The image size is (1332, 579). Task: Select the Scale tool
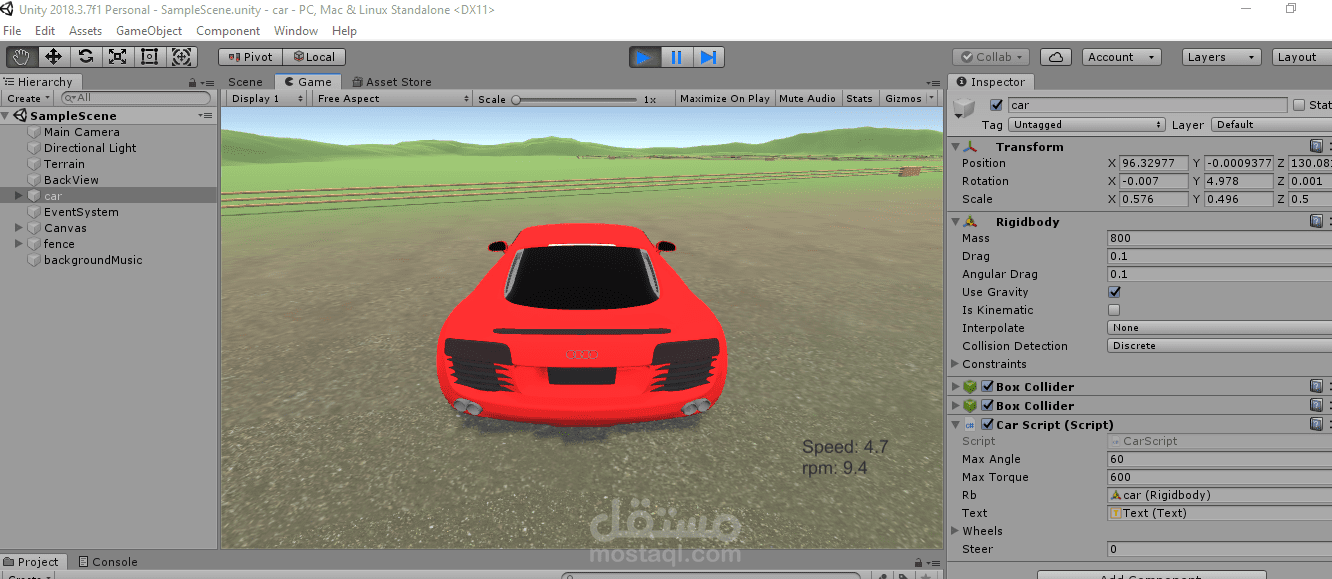pyautogui.click(x=117, y=57)
